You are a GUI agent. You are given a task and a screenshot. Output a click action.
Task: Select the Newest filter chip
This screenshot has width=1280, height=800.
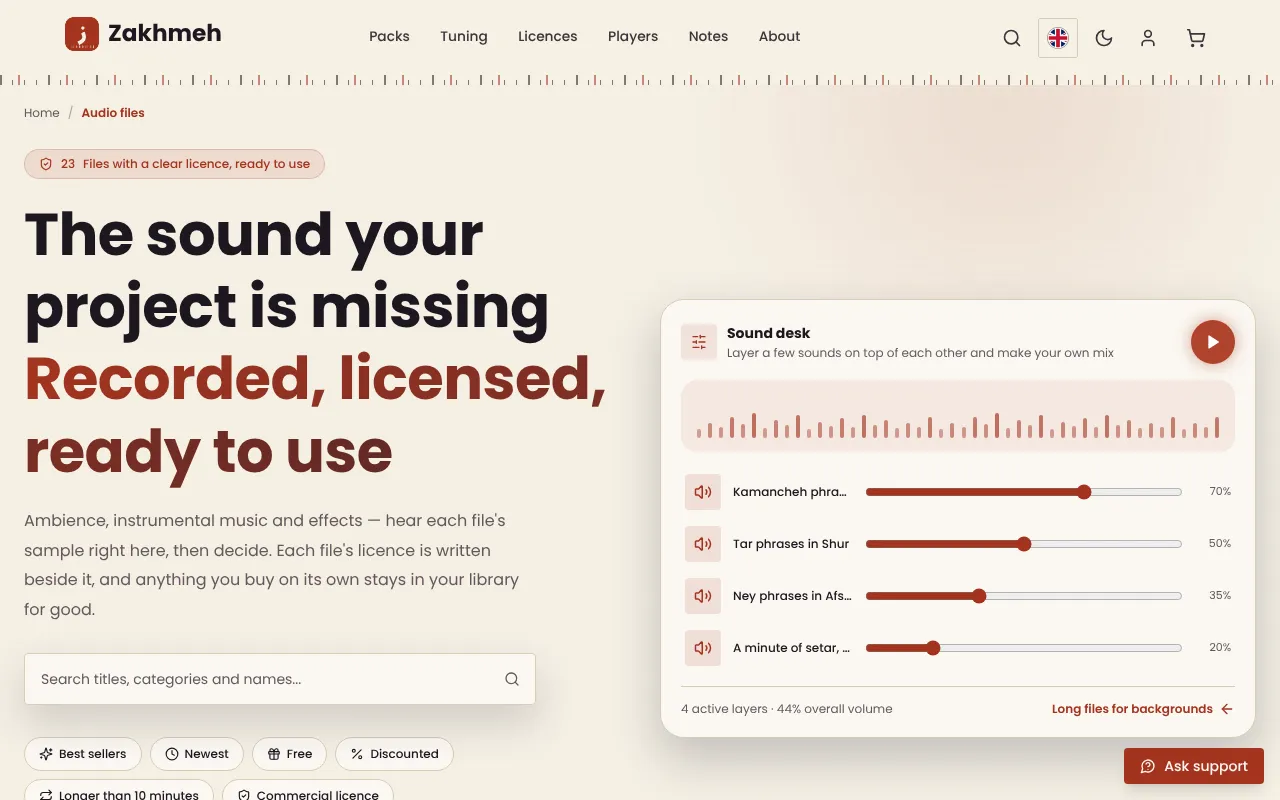coord(197,754)
